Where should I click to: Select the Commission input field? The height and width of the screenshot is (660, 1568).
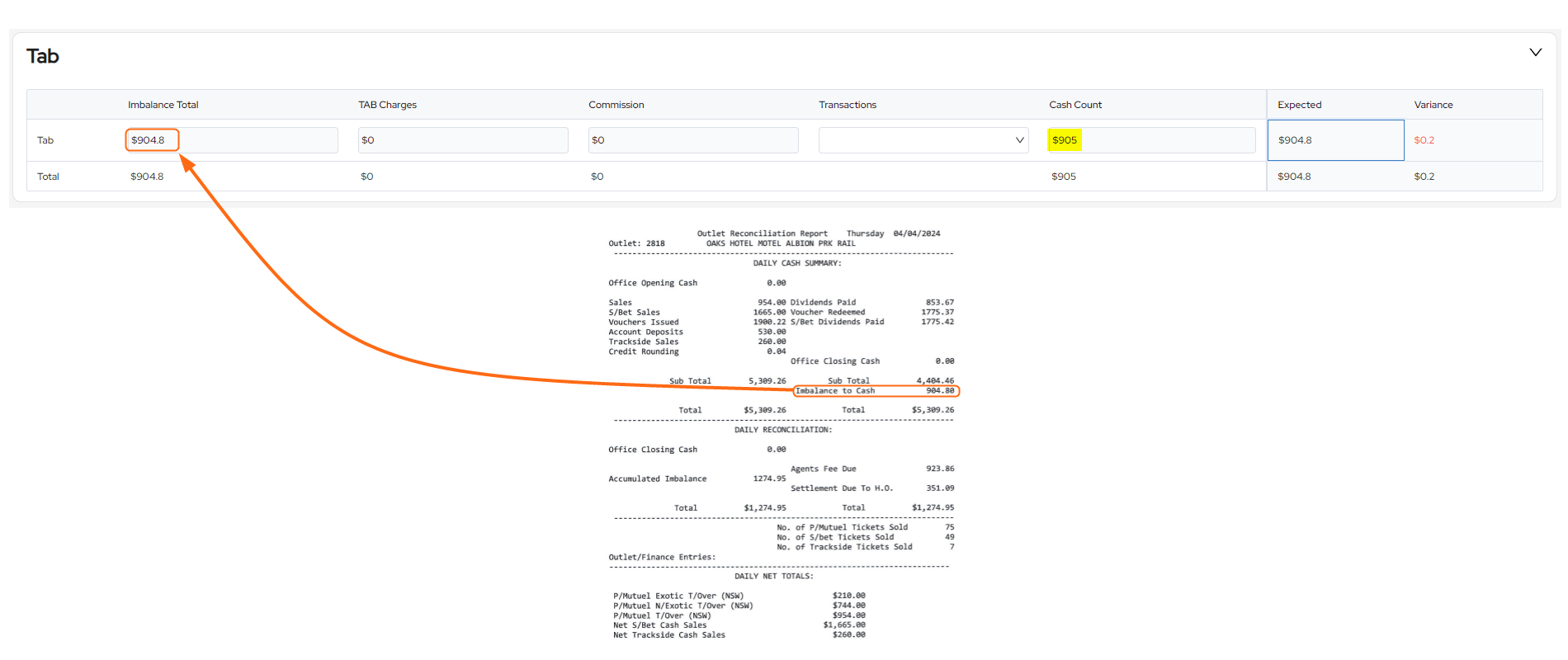692,140
